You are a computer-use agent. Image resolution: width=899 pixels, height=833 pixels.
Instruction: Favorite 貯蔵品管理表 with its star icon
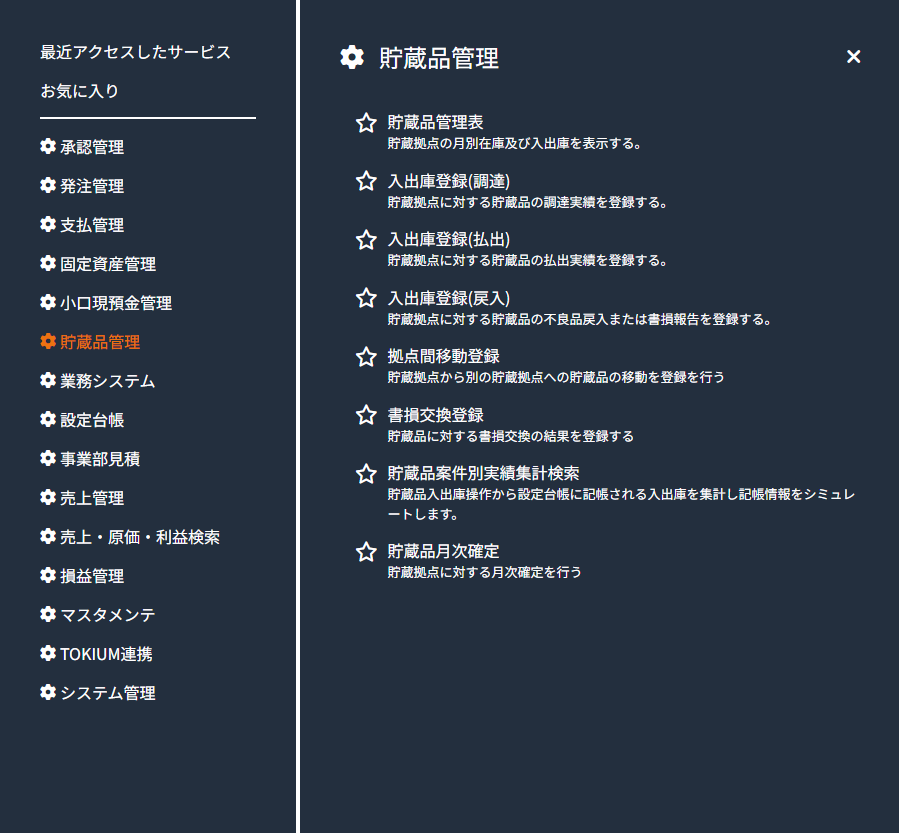(366, 123)
